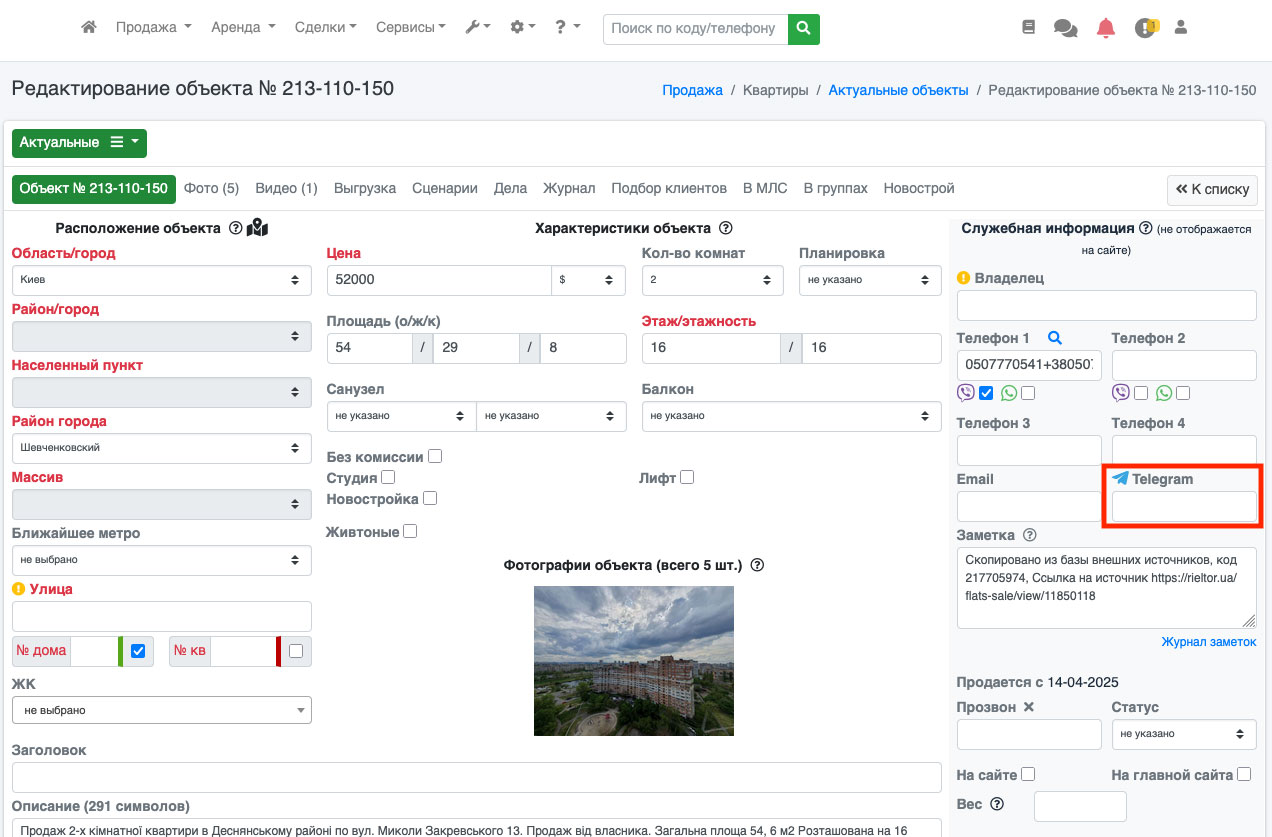This screenshot has width=1272, height=837.
Task: Expand the Кол-во комнат dropdown
Action: click(x=712, y=280)
